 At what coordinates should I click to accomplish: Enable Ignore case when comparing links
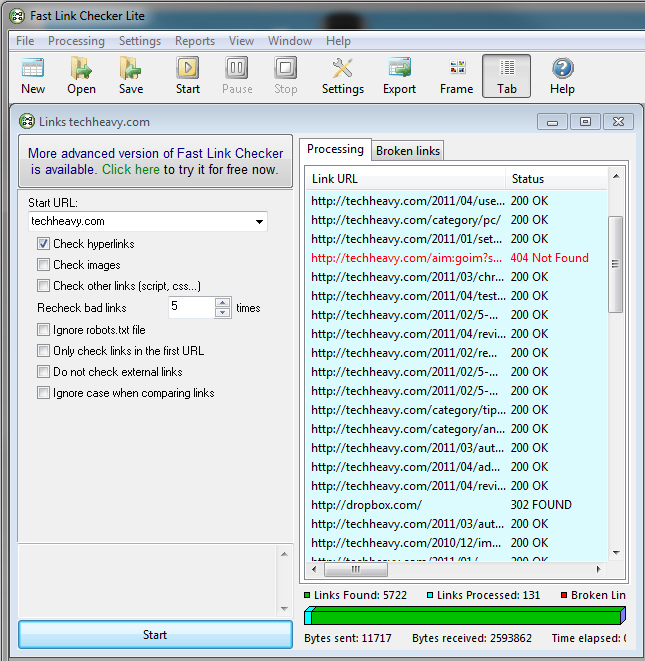tap(43, 393)
